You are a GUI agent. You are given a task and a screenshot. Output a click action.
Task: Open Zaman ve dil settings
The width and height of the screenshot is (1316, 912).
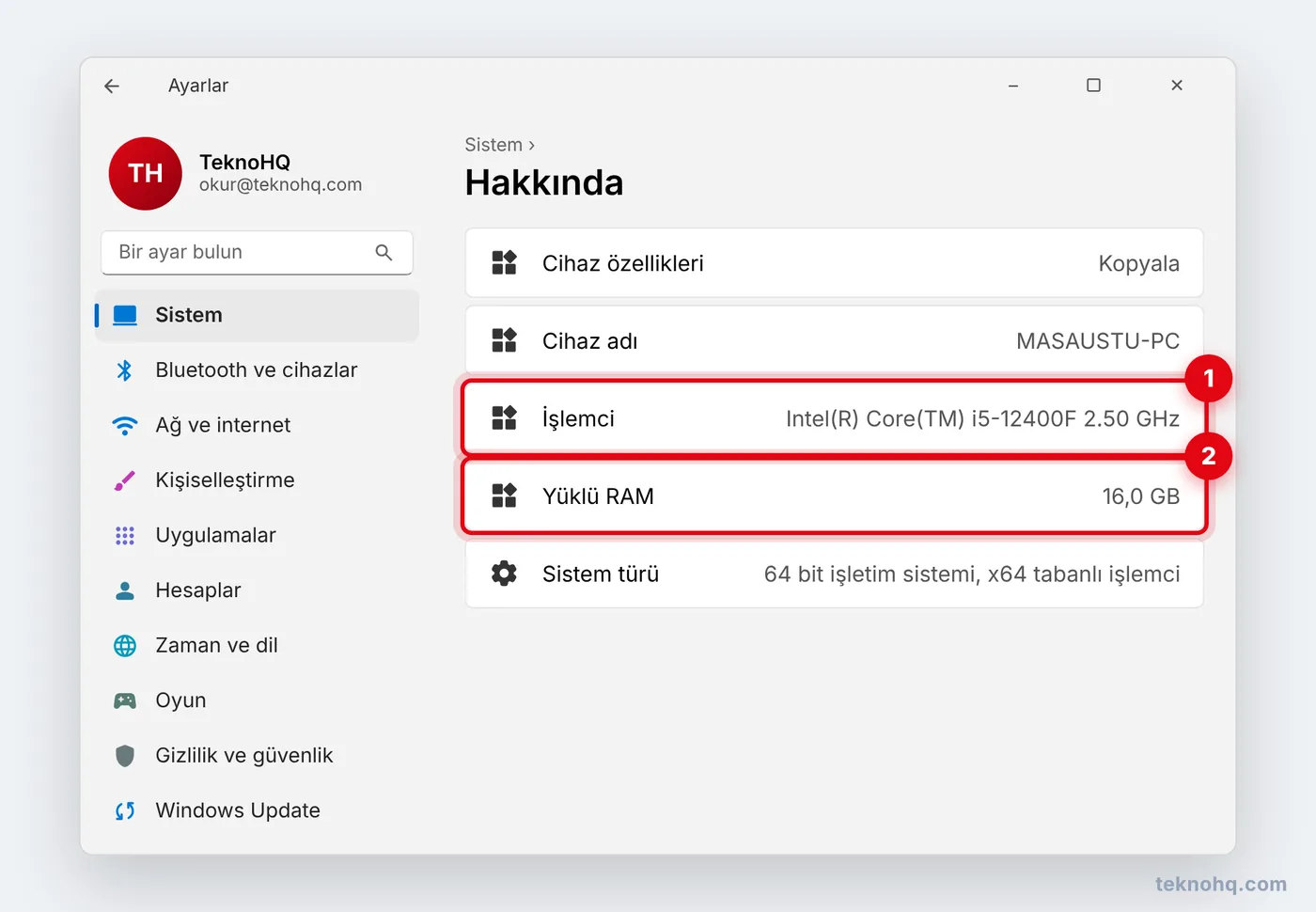pyautogui.click(x=257, y=646)
